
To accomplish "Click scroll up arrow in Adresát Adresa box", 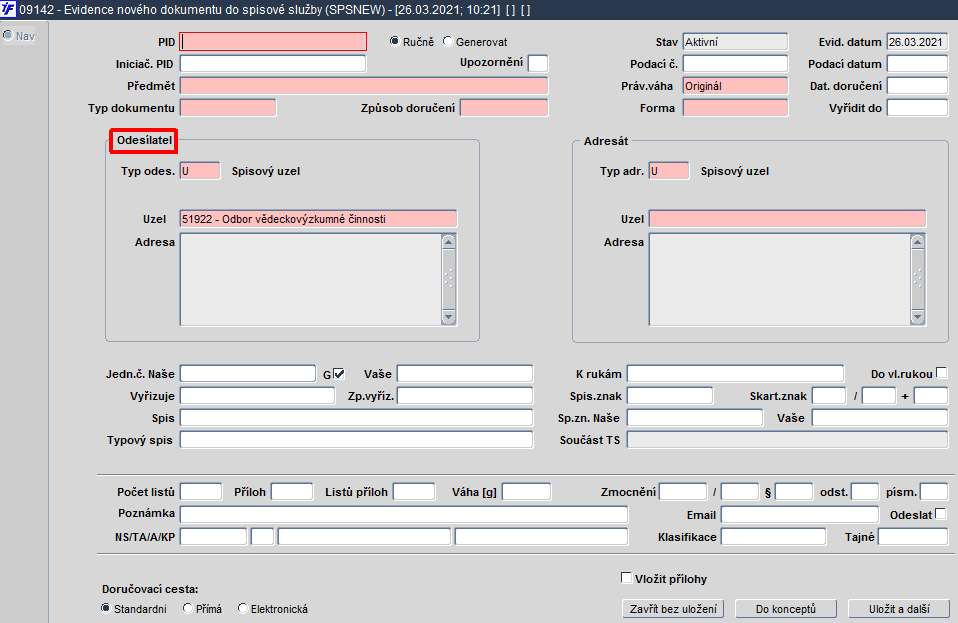I will tap(918, 242).
